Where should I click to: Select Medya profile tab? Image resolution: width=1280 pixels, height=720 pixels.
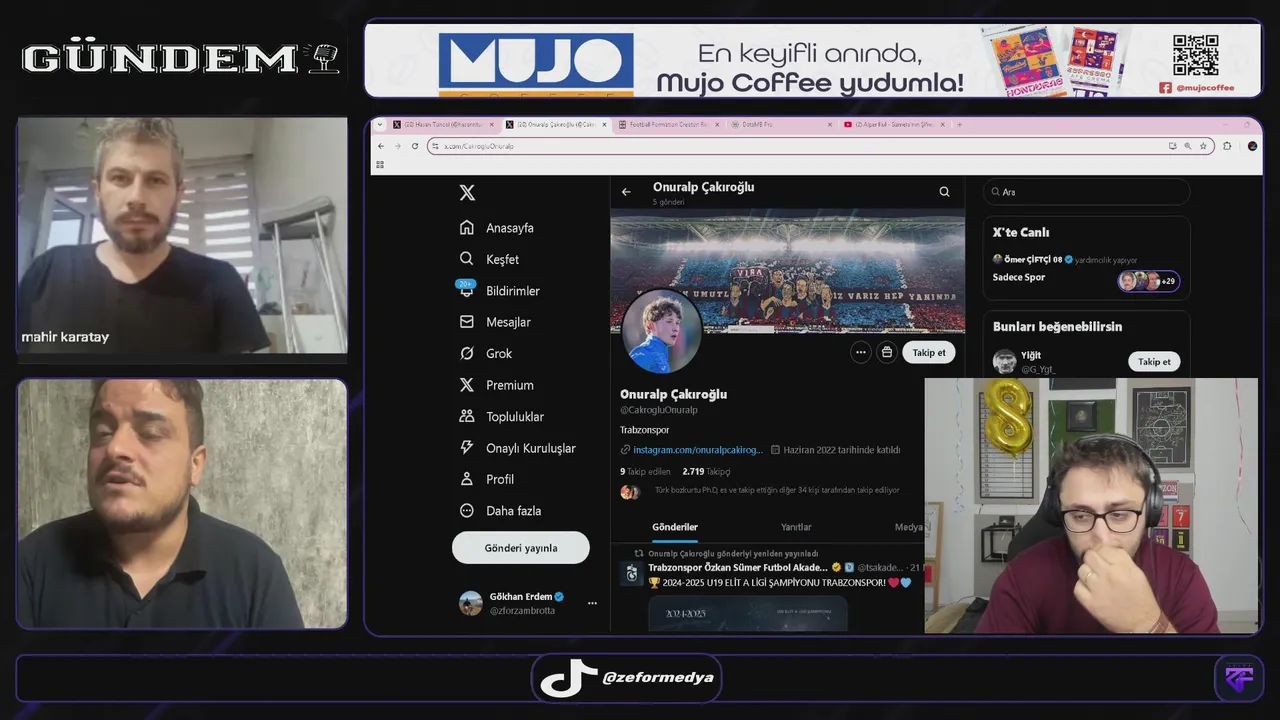pos(908,527)
